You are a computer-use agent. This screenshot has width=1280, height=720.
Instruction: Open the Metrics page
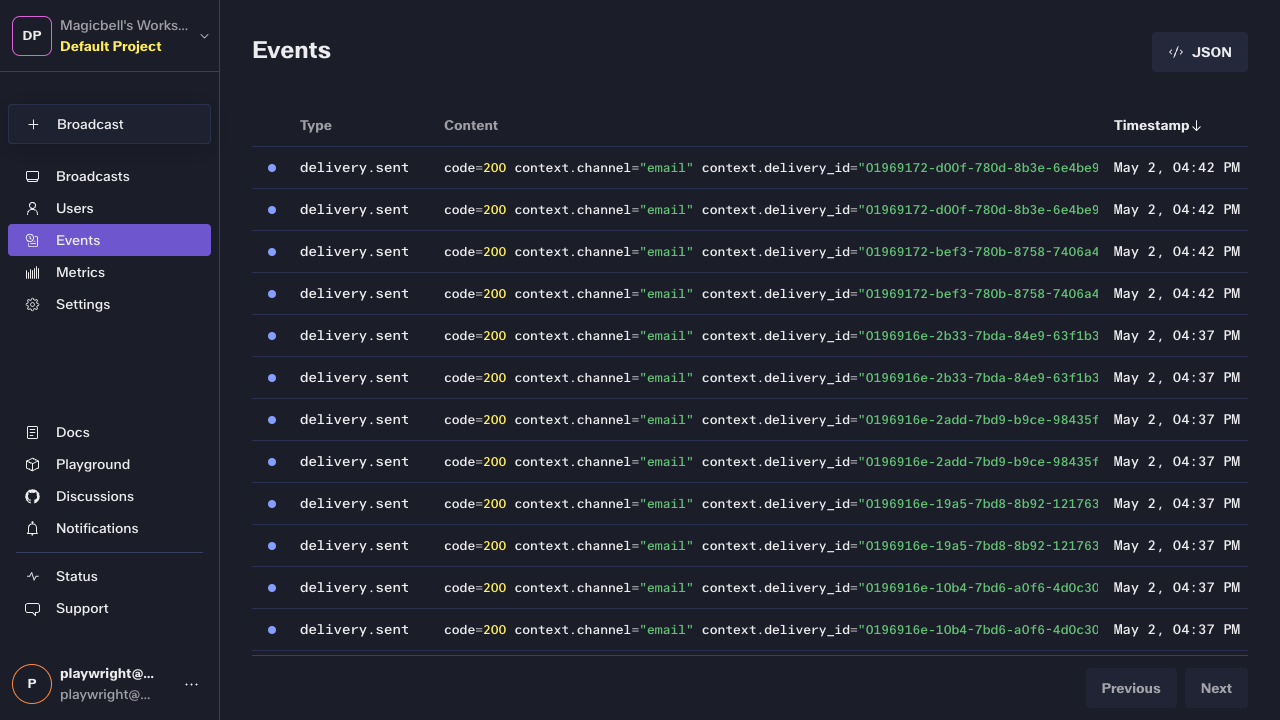click(109, 272)
